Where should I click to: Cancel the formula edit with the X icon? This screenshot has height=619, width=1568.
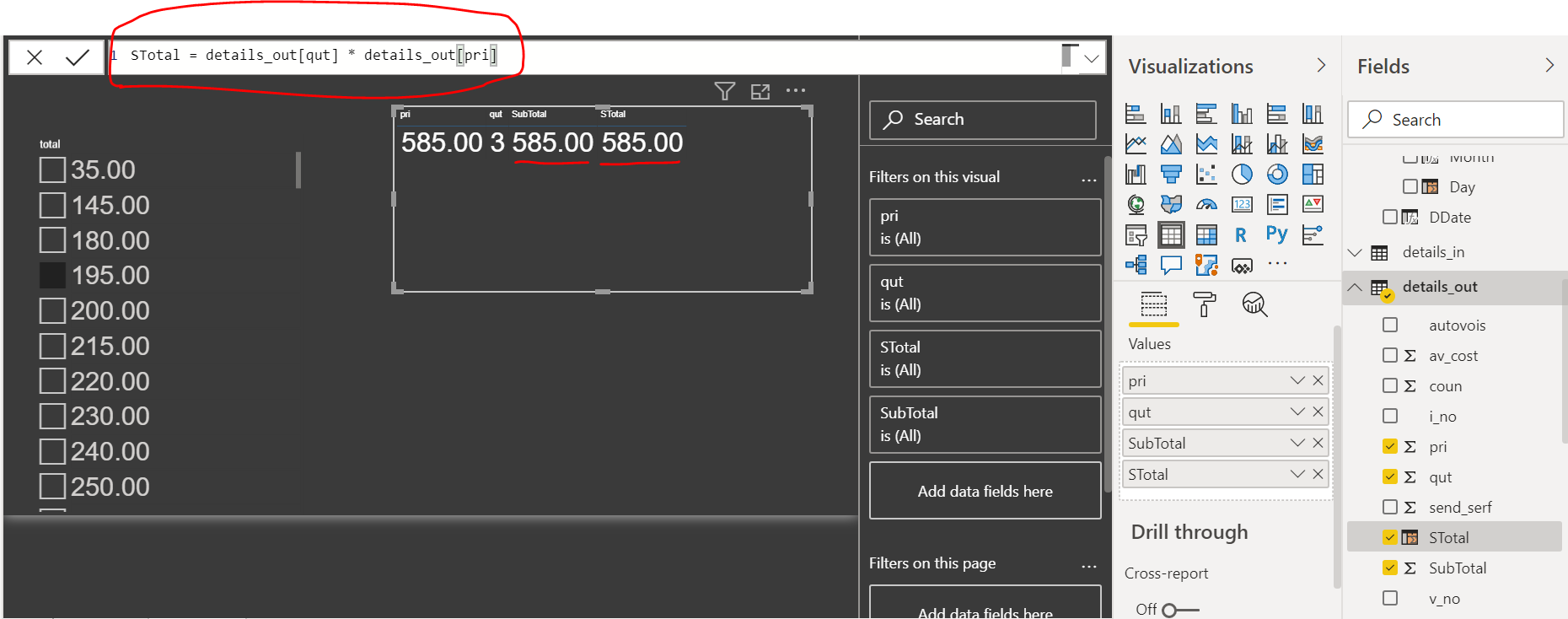pos(35,57)
